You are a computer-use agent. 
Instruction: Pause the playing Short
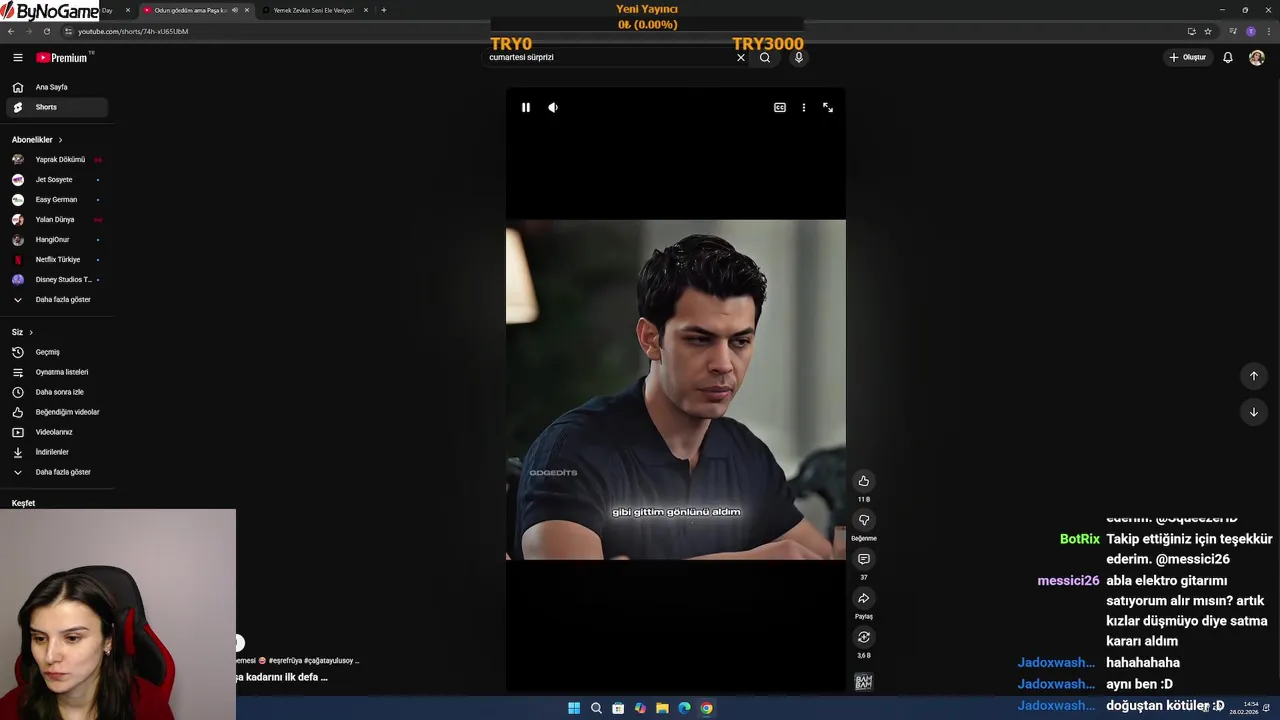point(526,108)
